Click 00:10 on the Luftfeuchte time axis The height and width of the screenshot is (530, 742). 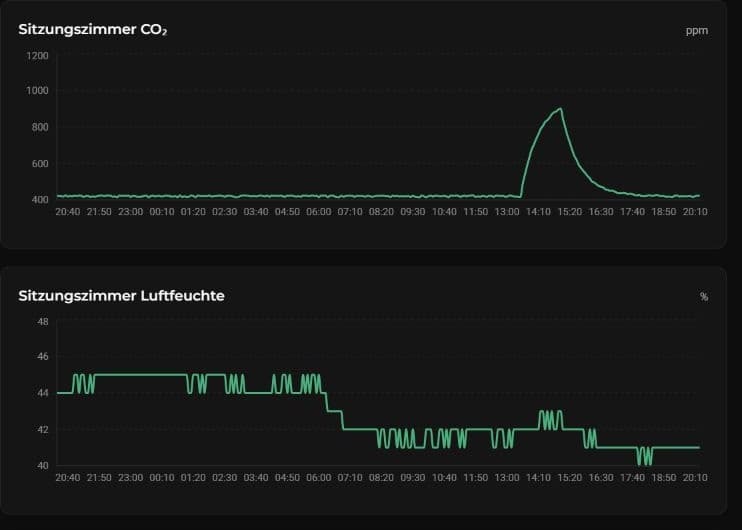point(162,478)
